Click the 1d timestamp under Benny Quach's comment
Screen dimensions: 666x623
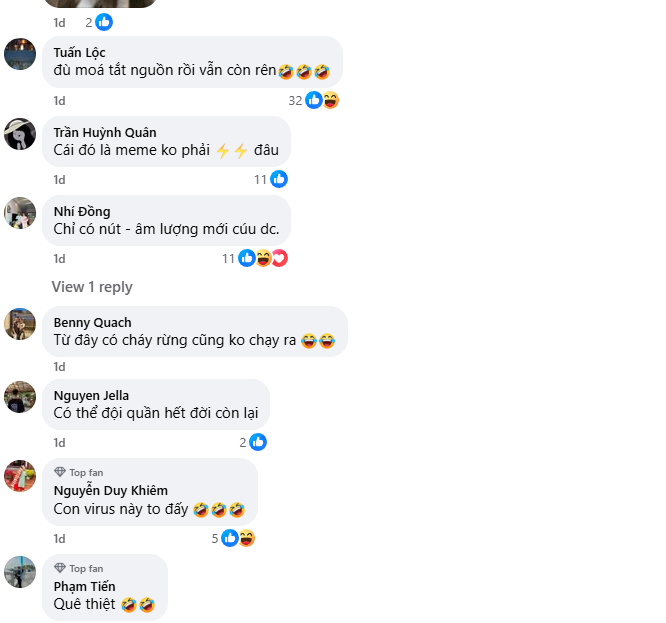tap(59, 367)
